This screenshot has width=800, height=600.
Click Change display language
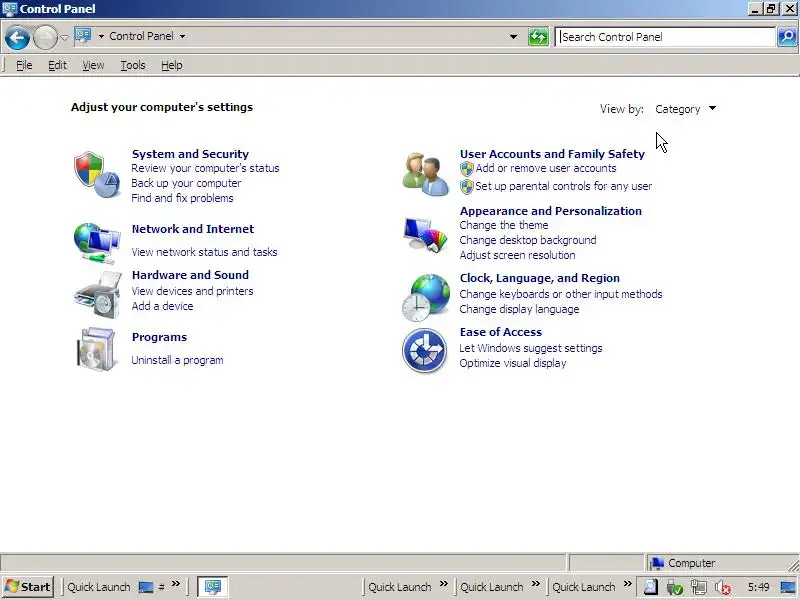(x=519, y=309)
